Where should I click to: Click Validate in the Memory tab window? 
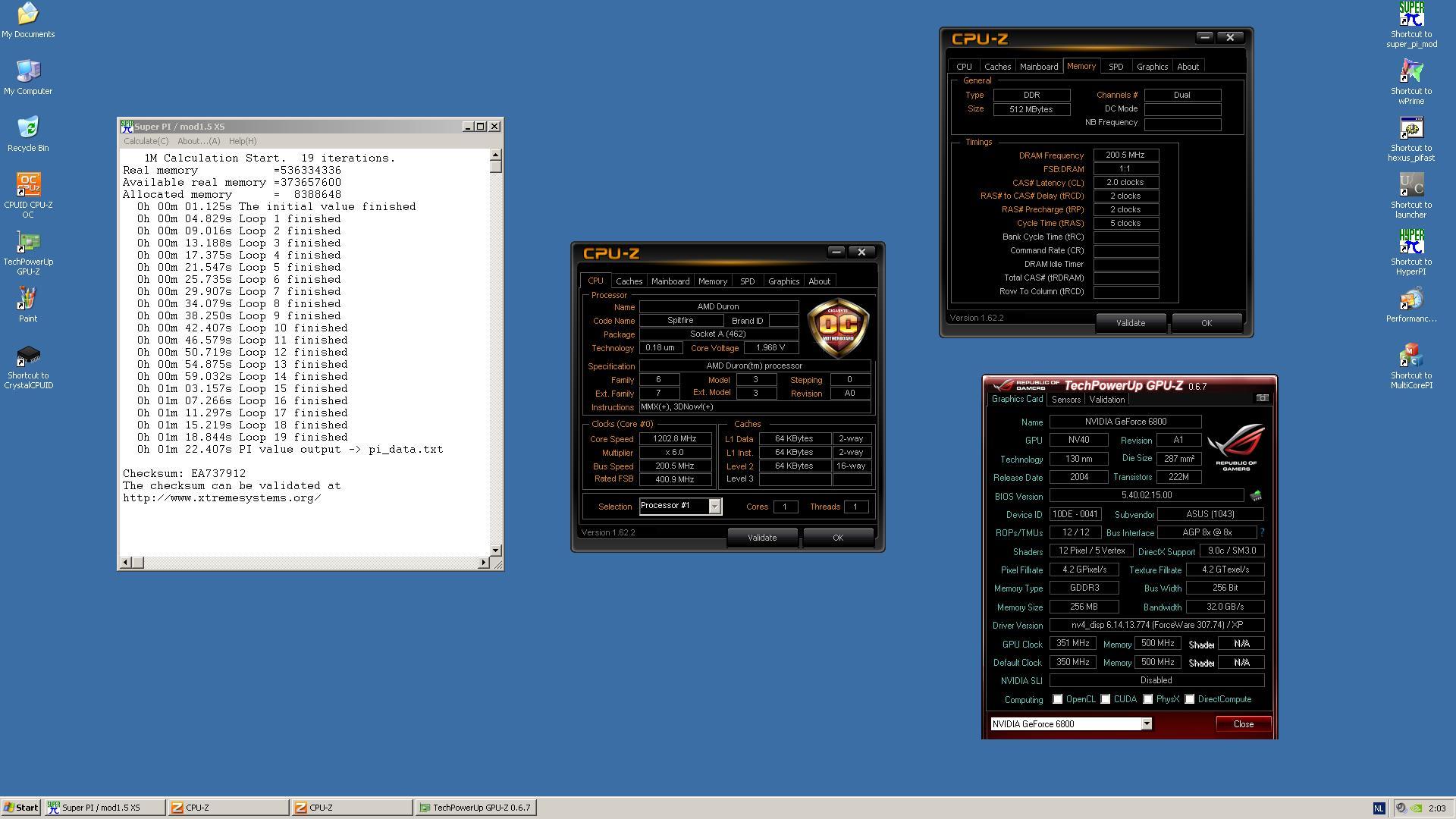coord(1131,323)
